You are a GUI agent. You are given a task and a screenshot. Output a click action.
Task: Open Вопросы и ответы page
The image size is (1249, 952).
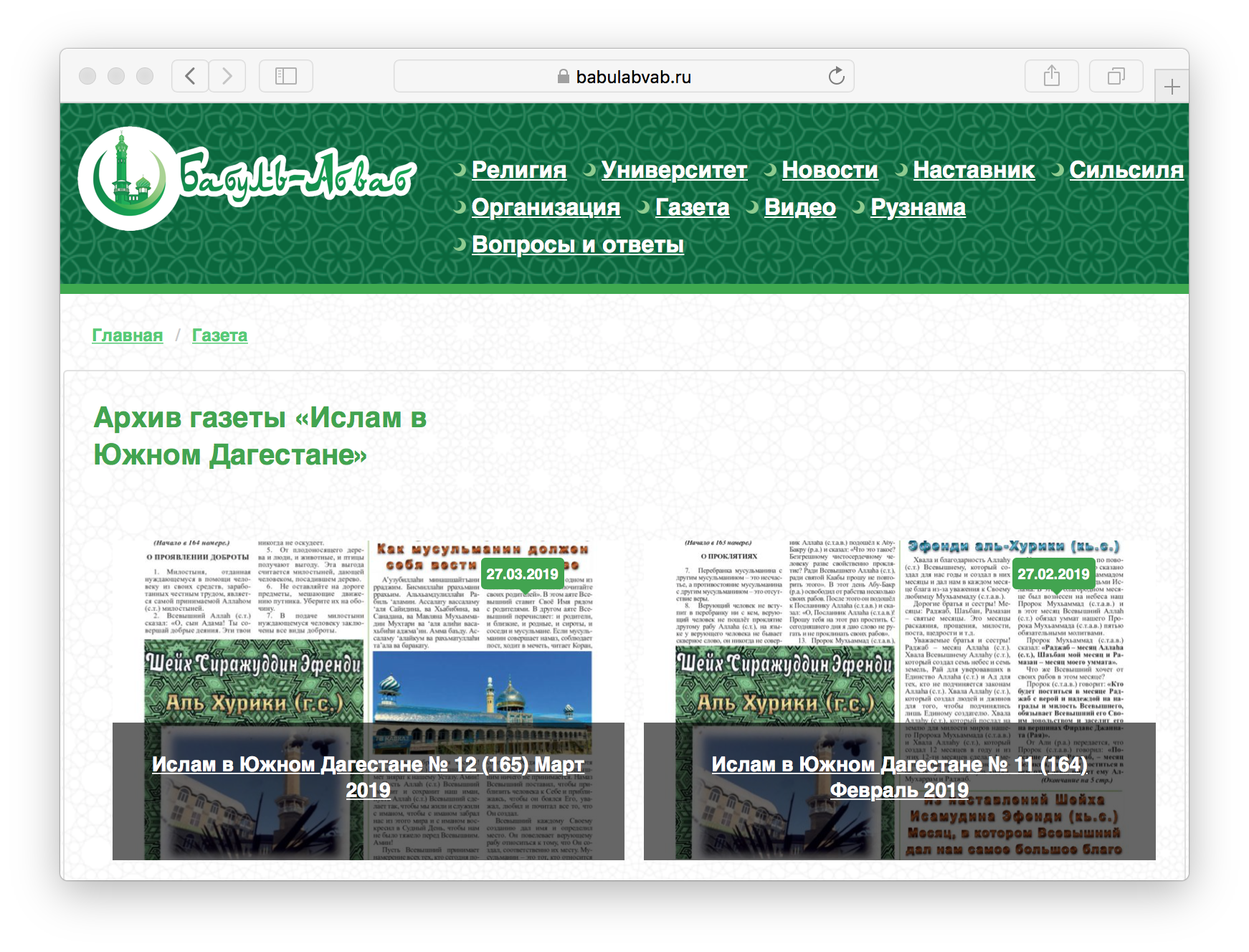pos(577,244)
